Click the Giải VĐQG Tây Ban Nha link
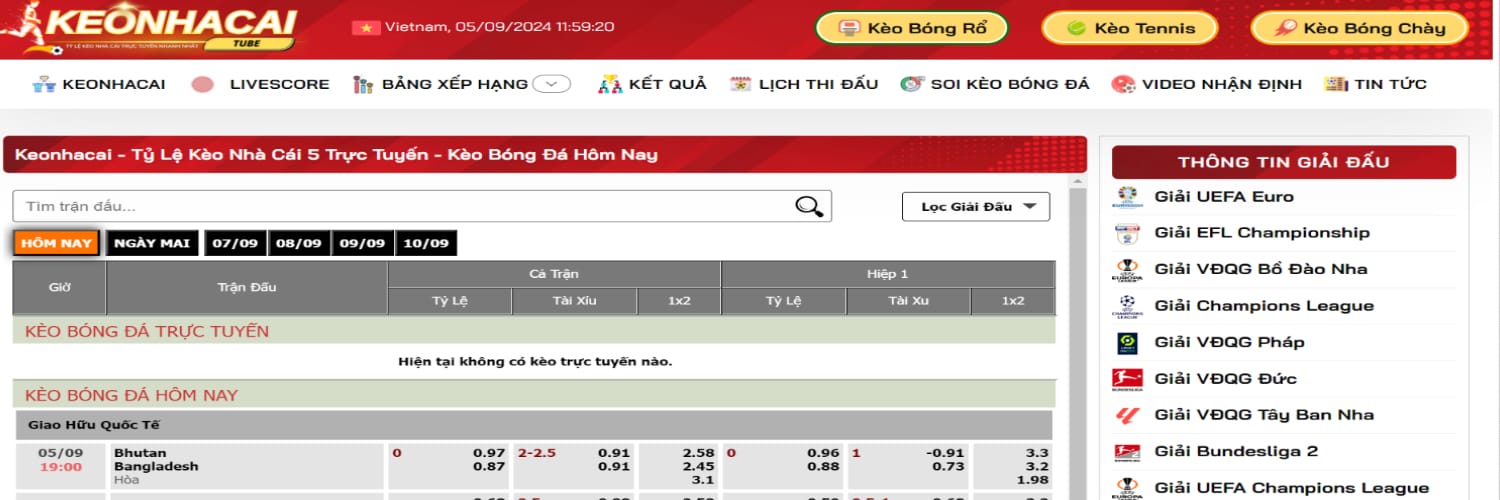The height and width of the screenshot is (500, 1500). pos(1264,415)
